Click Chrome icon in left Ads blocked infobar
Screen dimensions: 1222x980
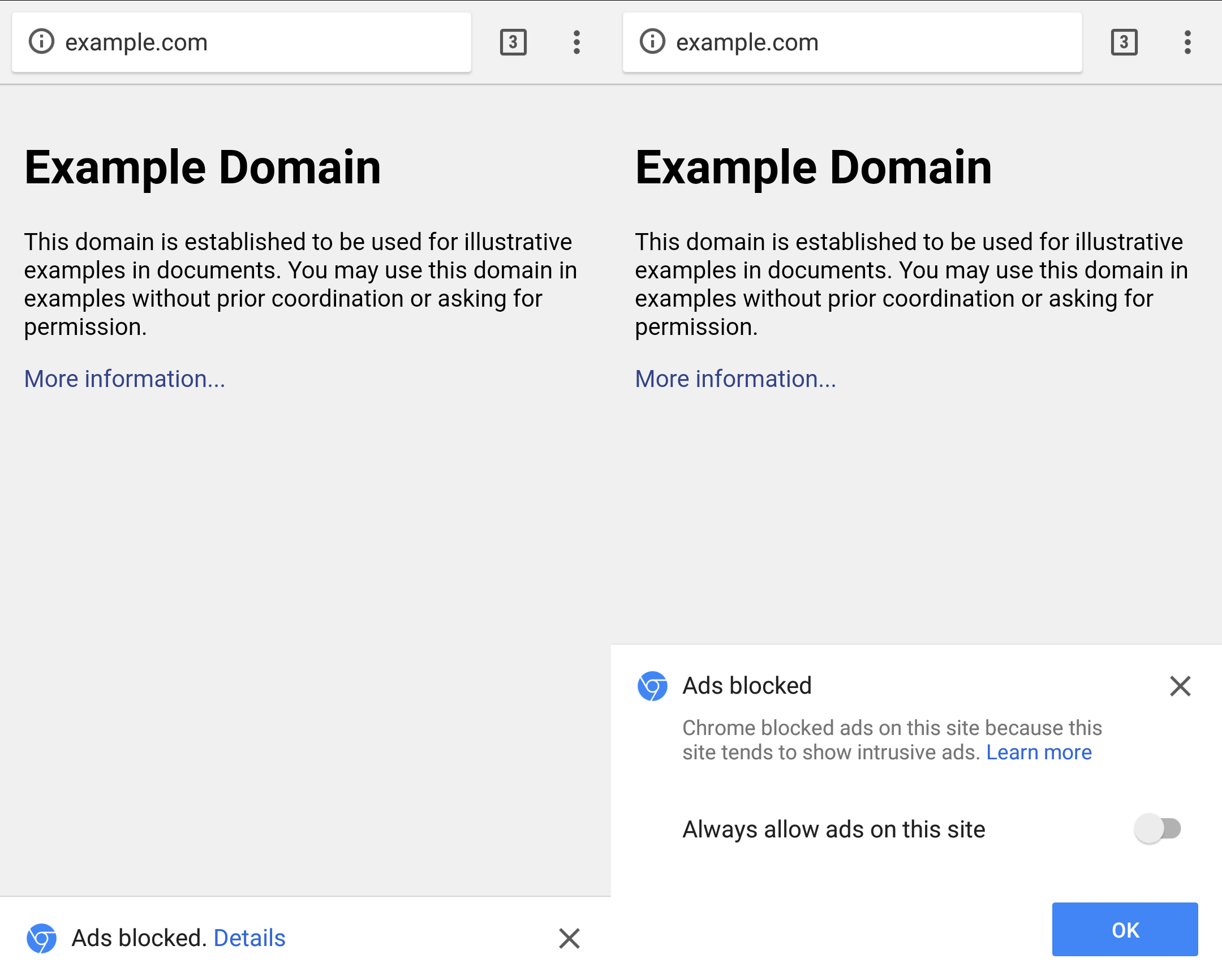point(41,938)
